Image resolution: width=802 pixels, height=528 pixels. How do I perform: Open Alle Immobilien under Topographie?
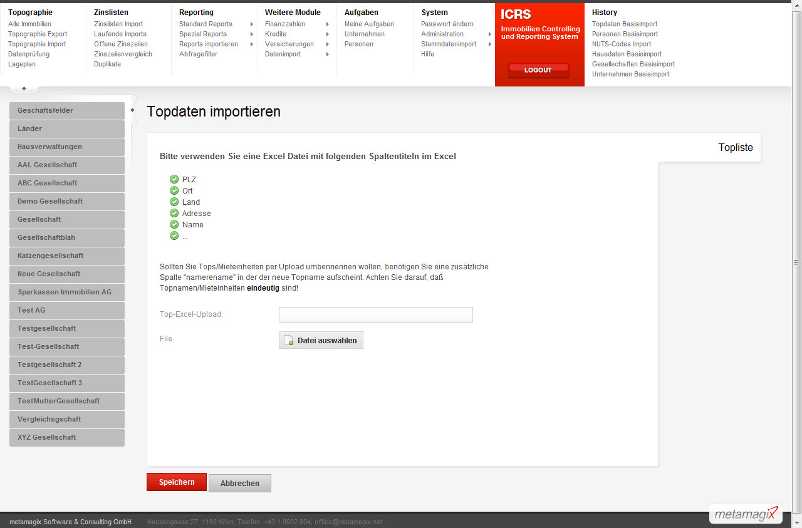30,24
